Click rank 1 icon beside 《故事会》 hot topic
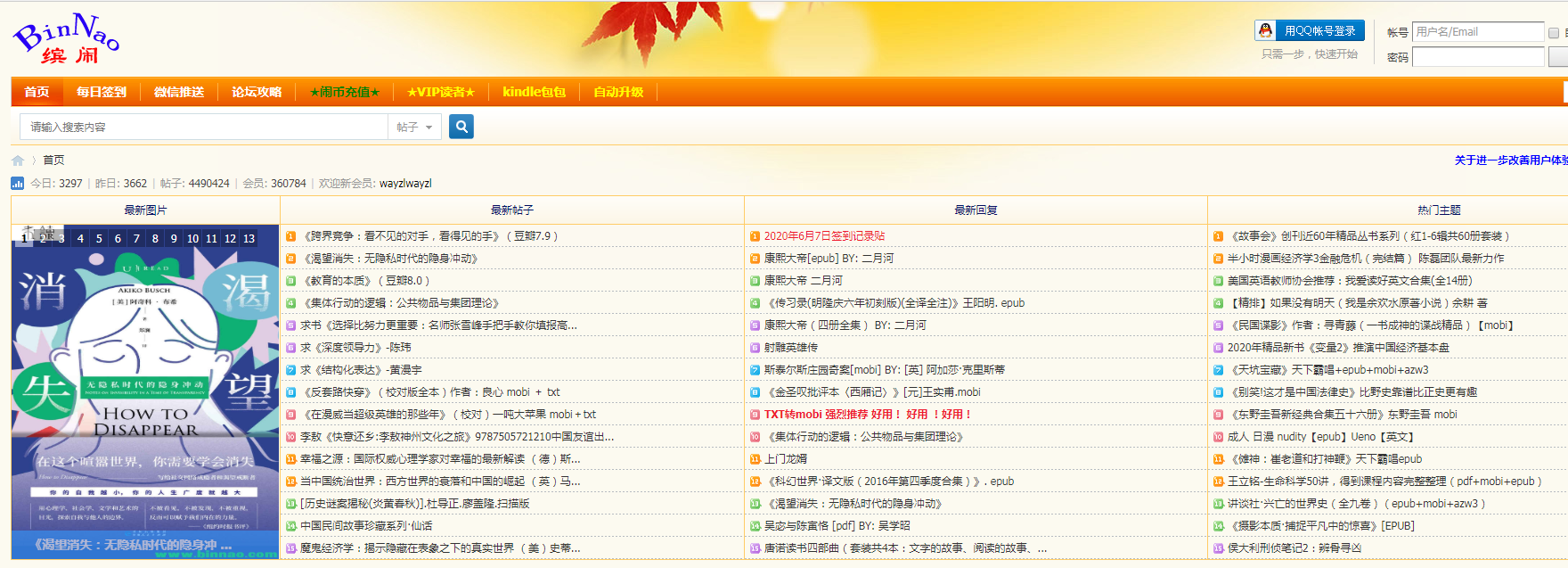Screen dimensions: 1568x568 point(1218,236)
